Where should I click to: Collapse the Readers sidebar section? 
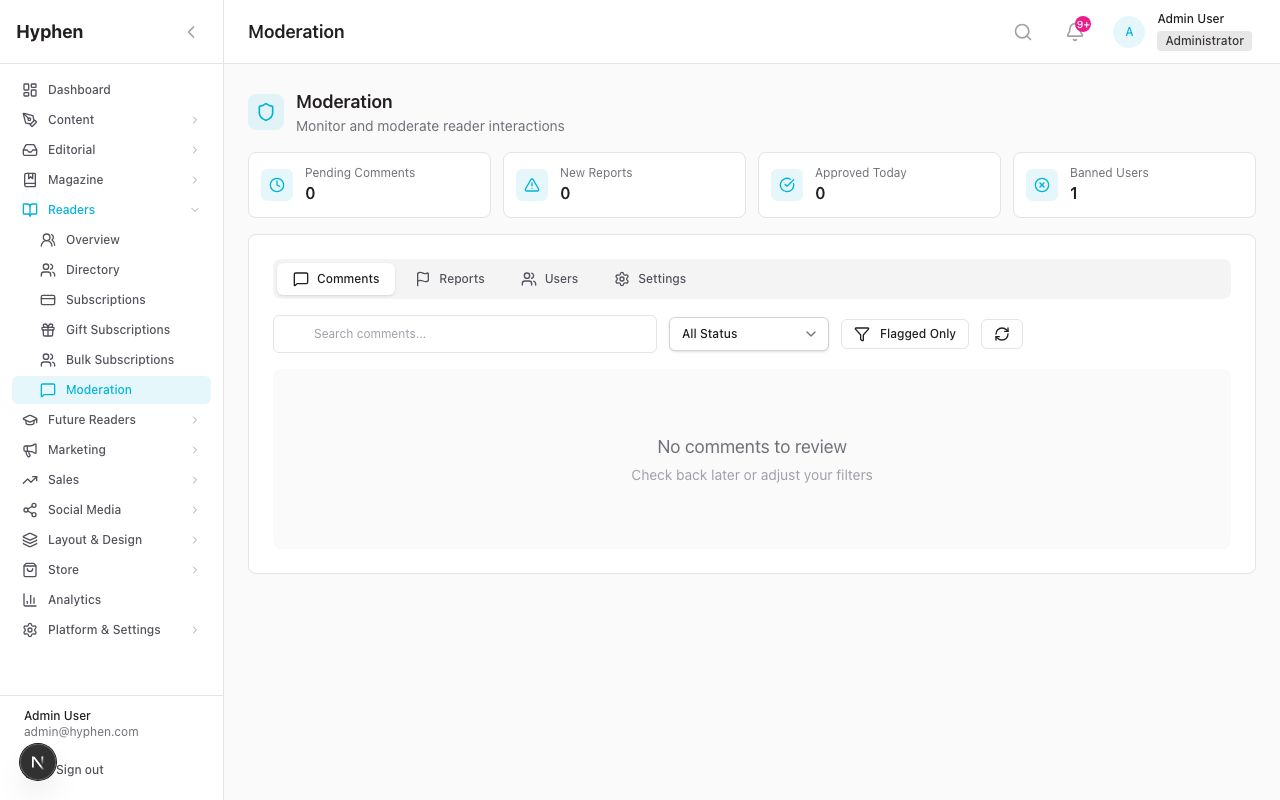point(195,209)
